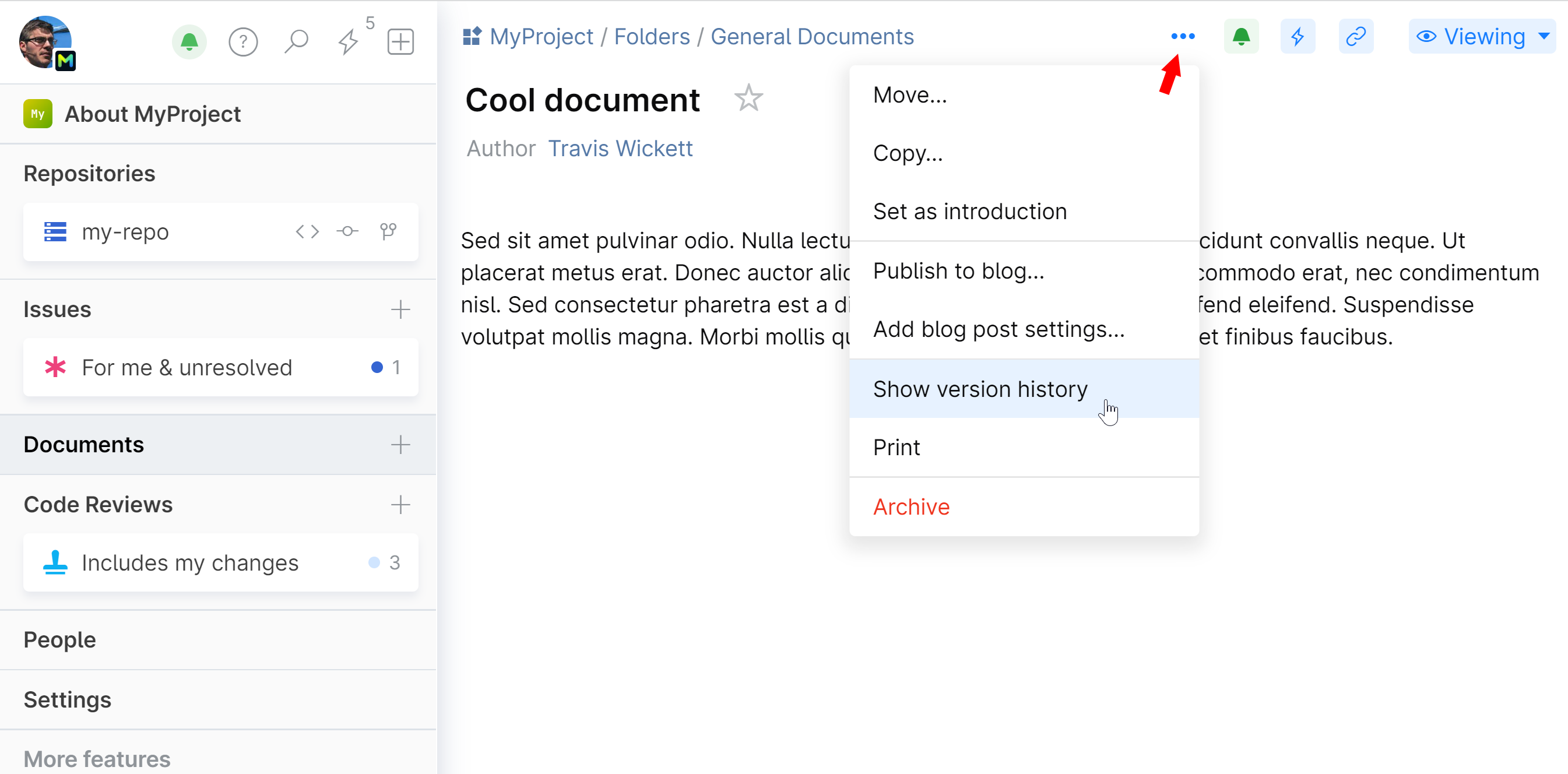Star the Cool document
The image size is (1568, 774).
click(748, 98)
